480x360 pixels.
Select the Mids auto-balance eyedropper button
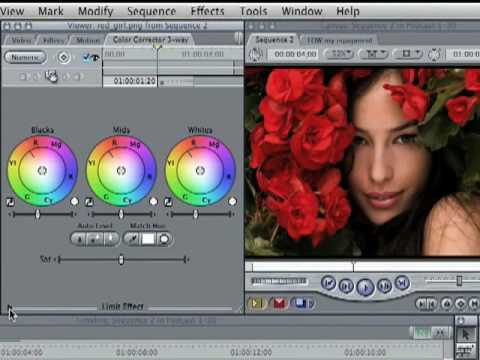click(89, 202)
